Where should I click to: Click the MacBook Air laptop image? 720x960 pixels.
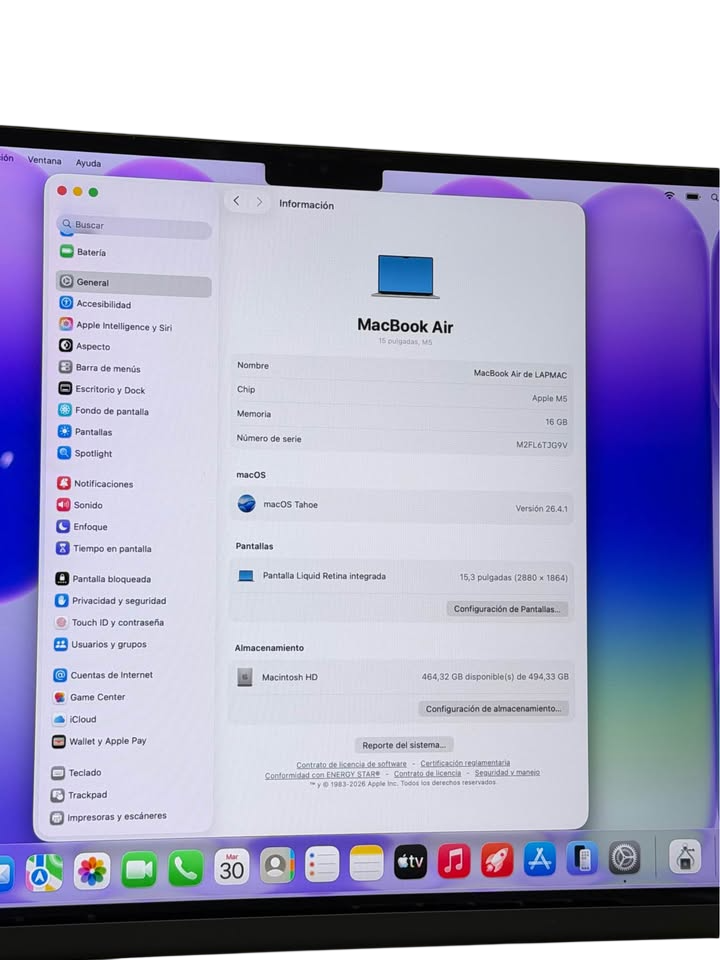pos(405,276)
